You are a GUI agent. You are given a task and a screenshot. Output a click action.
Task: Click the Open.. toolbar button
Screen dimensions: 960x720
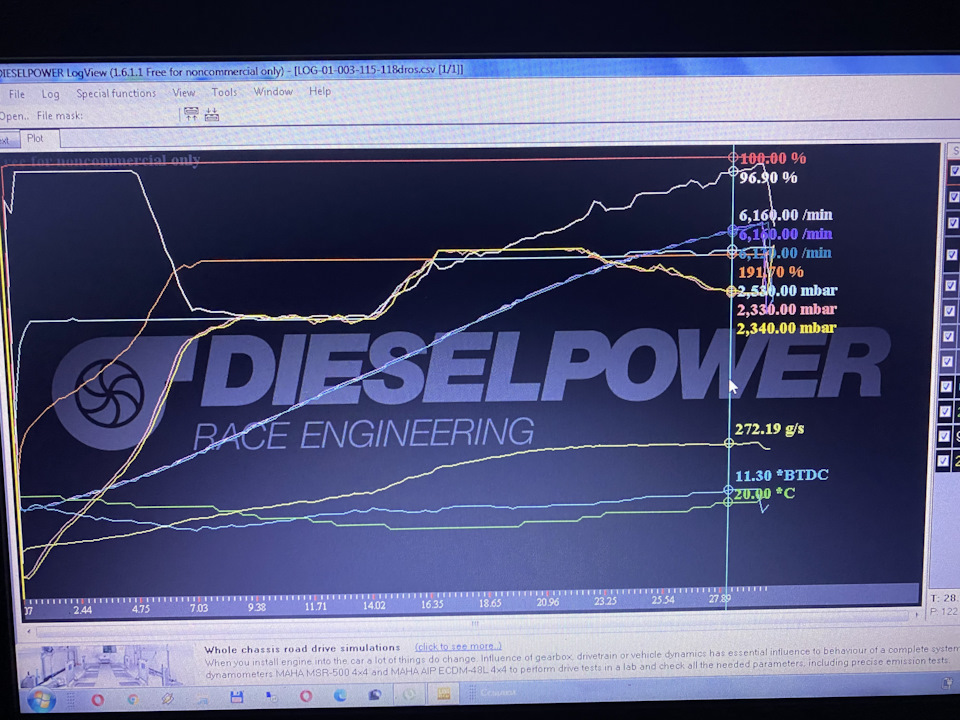[x=14, y=116]
